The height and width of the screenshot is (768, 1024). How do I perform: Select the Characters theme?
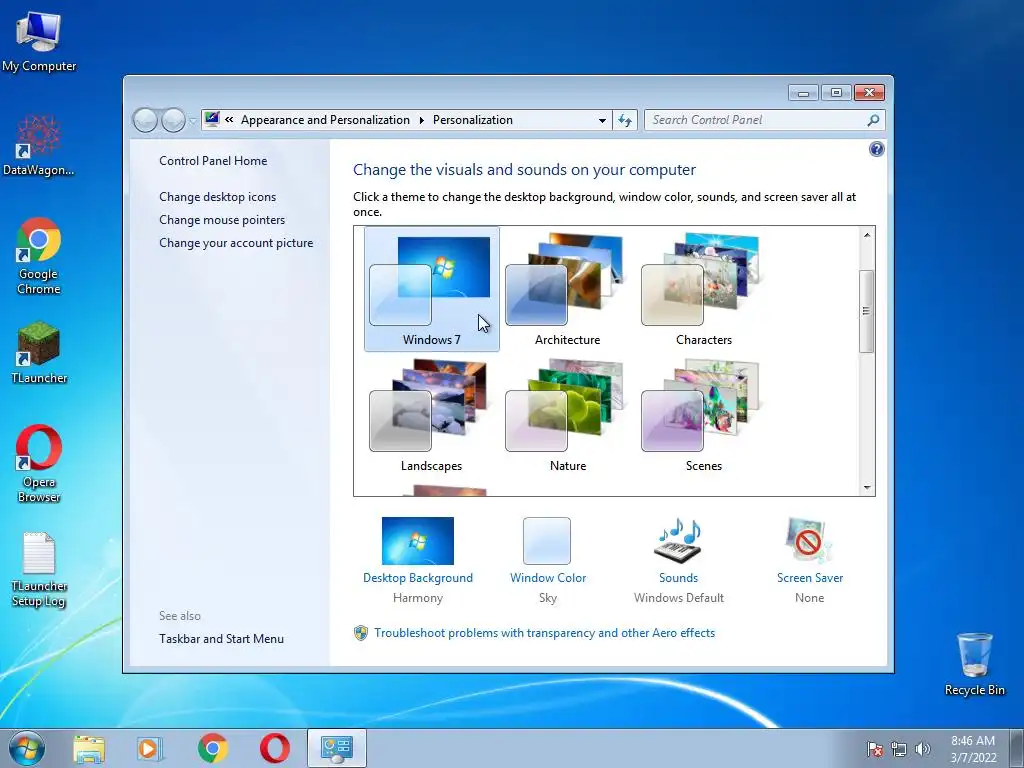[x=703, y=289]
